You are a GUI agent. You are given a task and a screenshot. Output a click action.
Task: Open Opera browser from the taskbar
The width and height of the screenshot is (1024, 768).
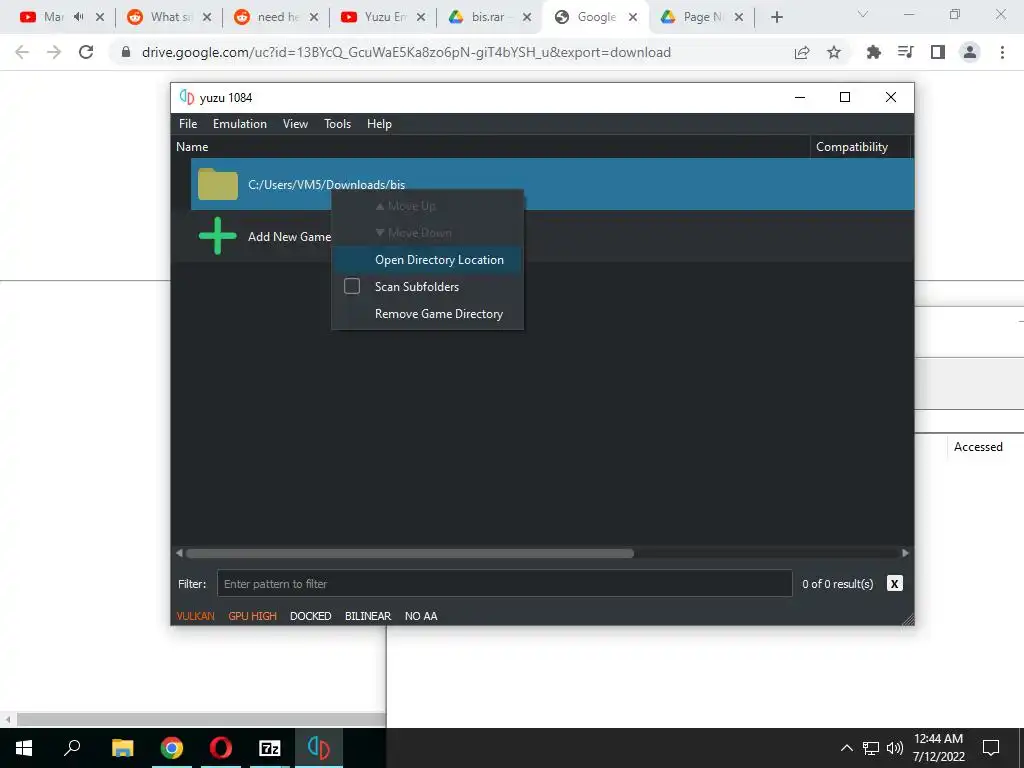point(221,748)
